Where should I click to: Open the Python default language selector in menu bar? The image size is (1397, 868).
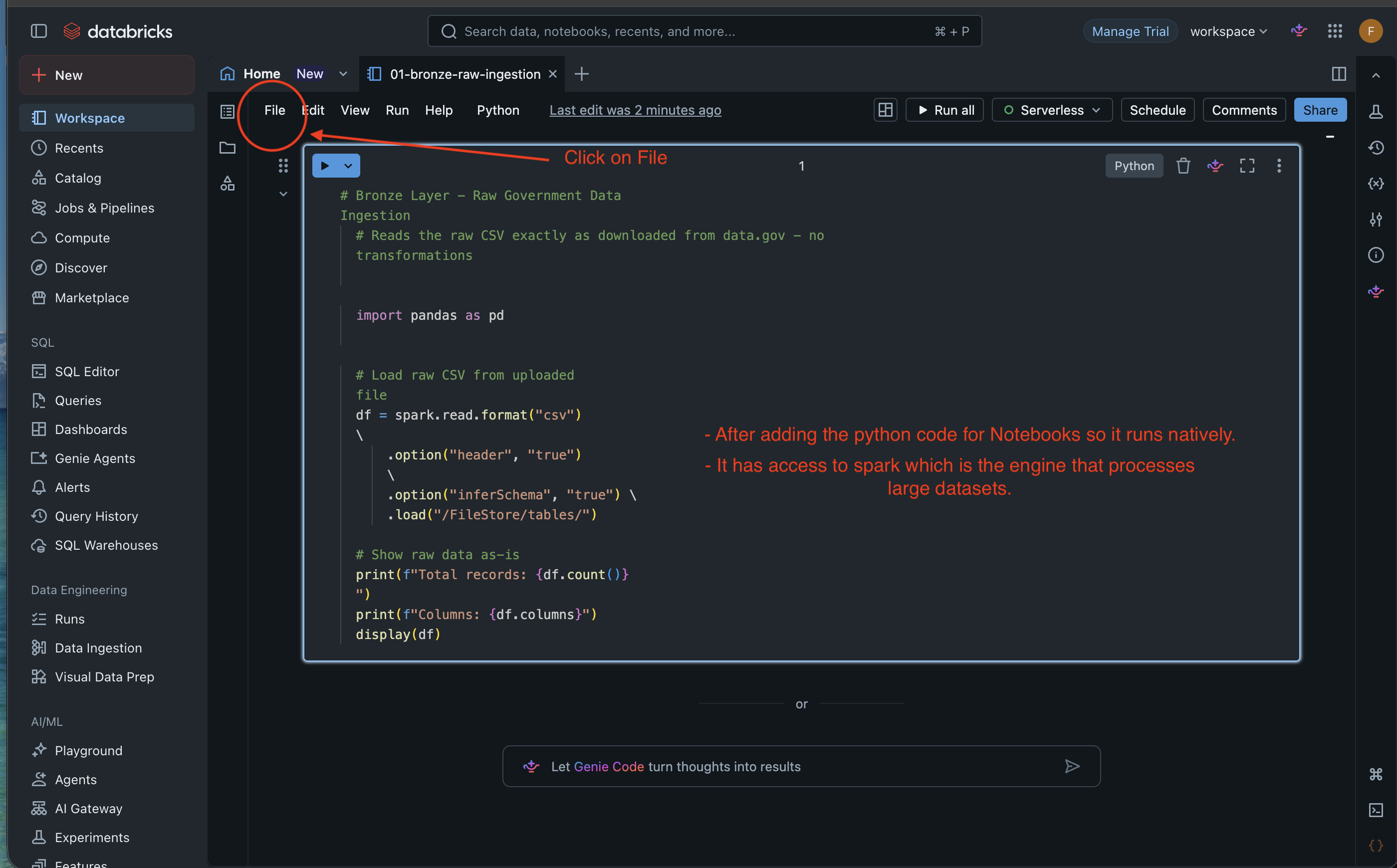tap(498, 110)
